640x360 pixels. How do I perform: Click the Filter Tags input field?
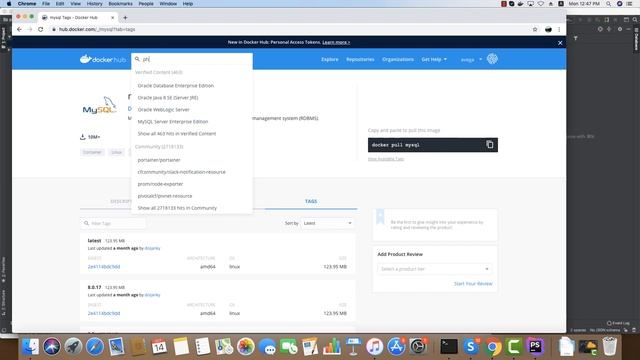(113, 223)
